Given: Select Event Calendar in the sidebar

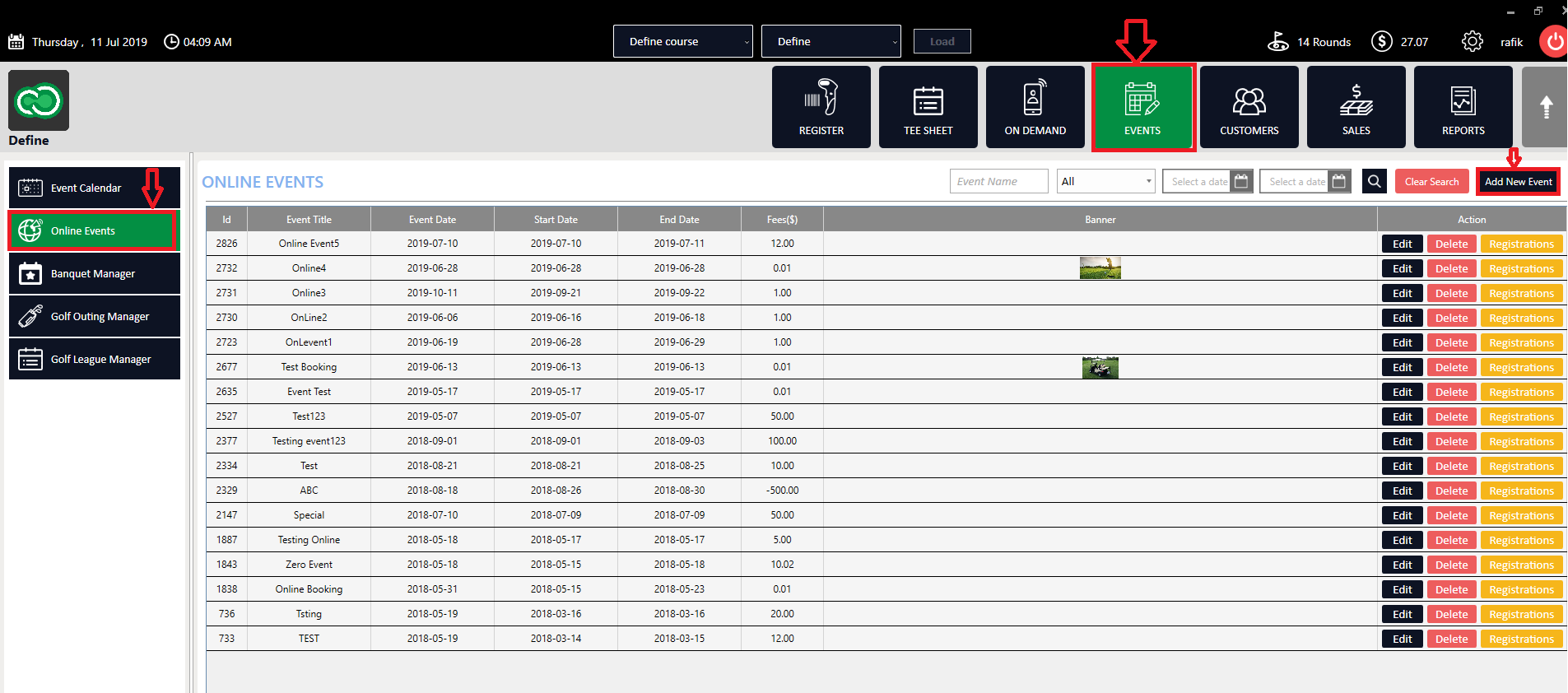Looking at the screenshot, I should [x=95, y=188].
